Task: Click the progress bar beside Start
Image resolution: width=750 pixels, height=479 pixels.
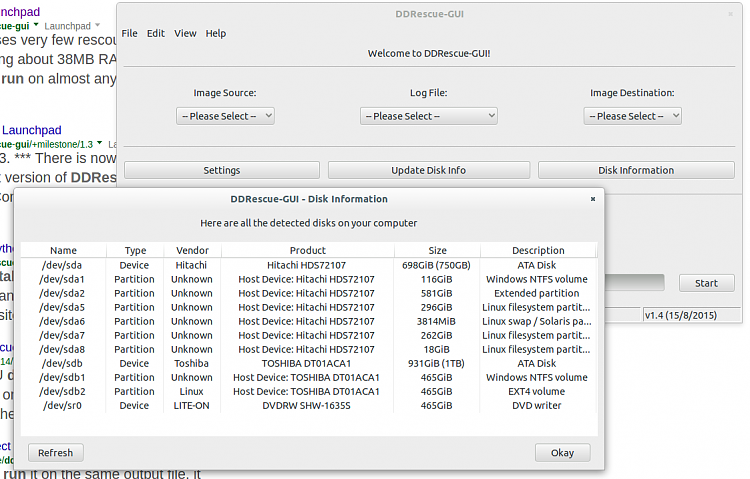Action: tap(635, 282)
